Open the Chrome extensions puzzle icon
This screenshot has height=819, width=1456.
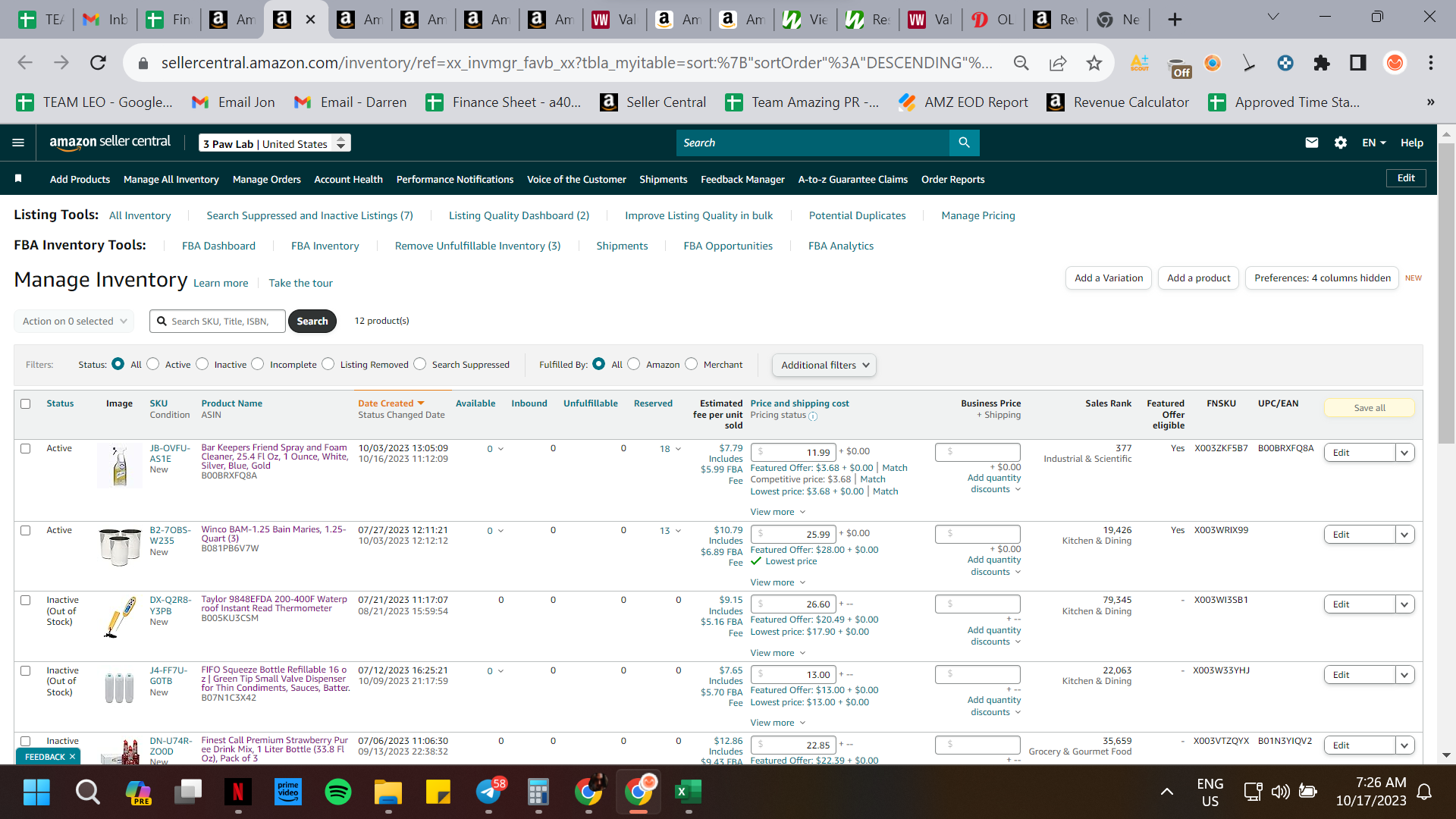[1321, 63]
